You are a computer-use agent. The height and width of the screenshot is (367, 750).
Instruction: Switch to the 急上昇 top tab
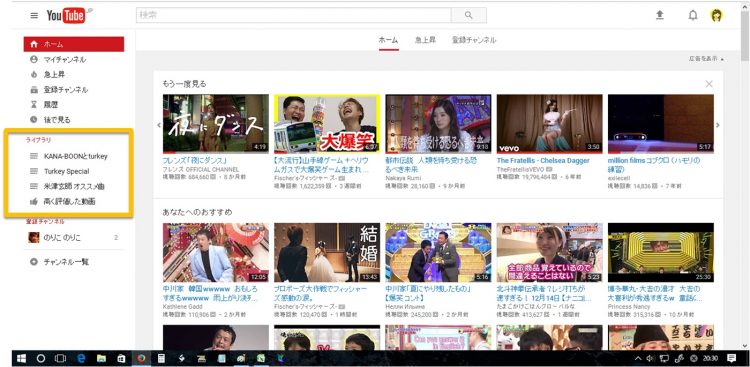(x=425, y=40)
